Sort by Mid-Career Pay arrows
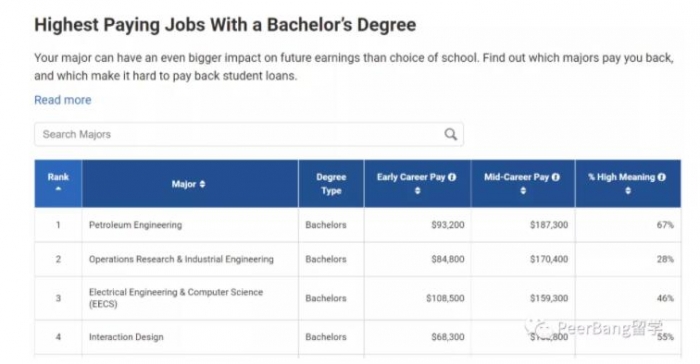Screen dimensions: 700x364 (523, 191)
